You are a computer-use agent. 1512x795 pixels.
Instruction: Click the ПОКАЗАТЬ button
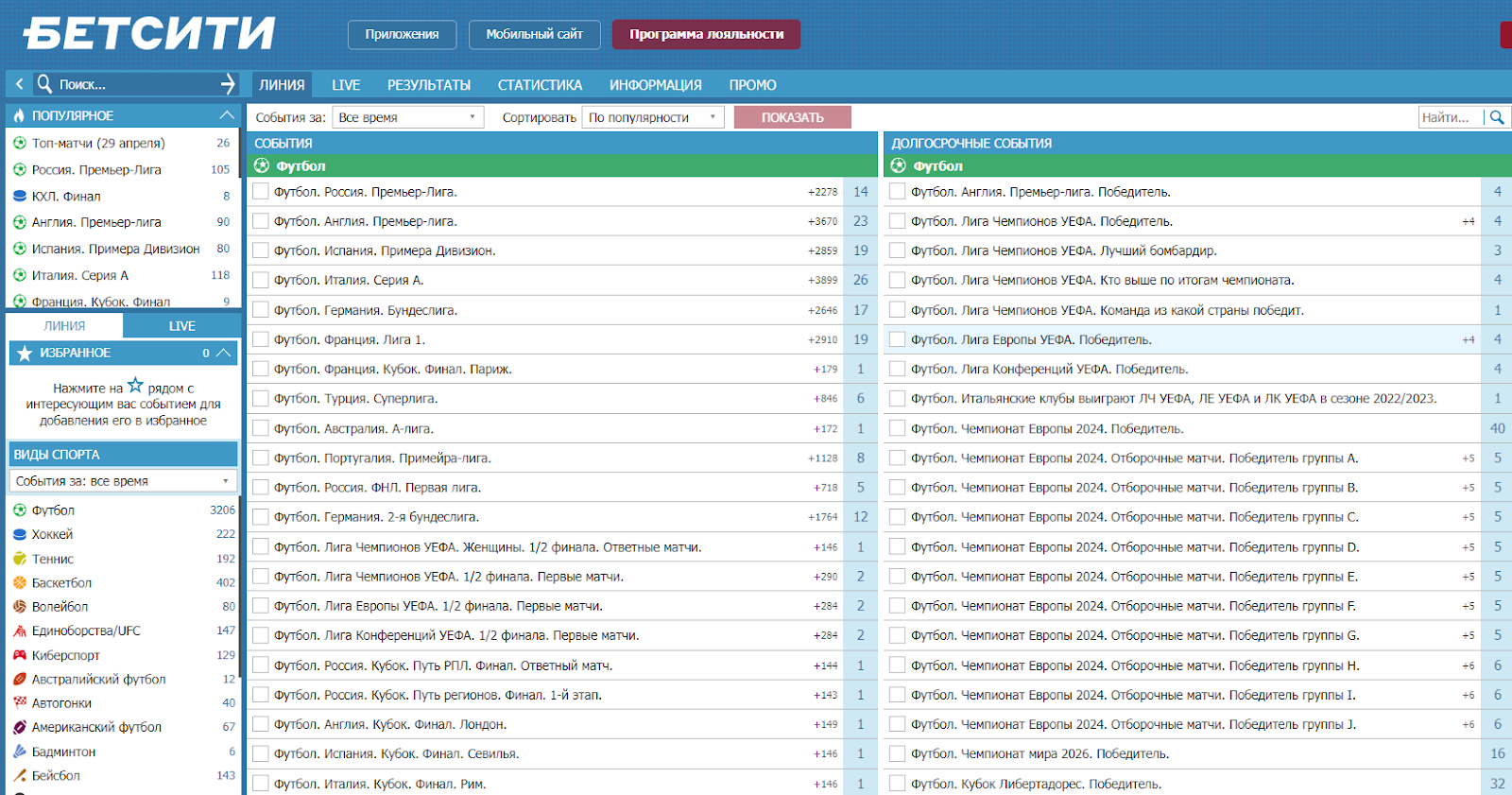pos(792,117)
